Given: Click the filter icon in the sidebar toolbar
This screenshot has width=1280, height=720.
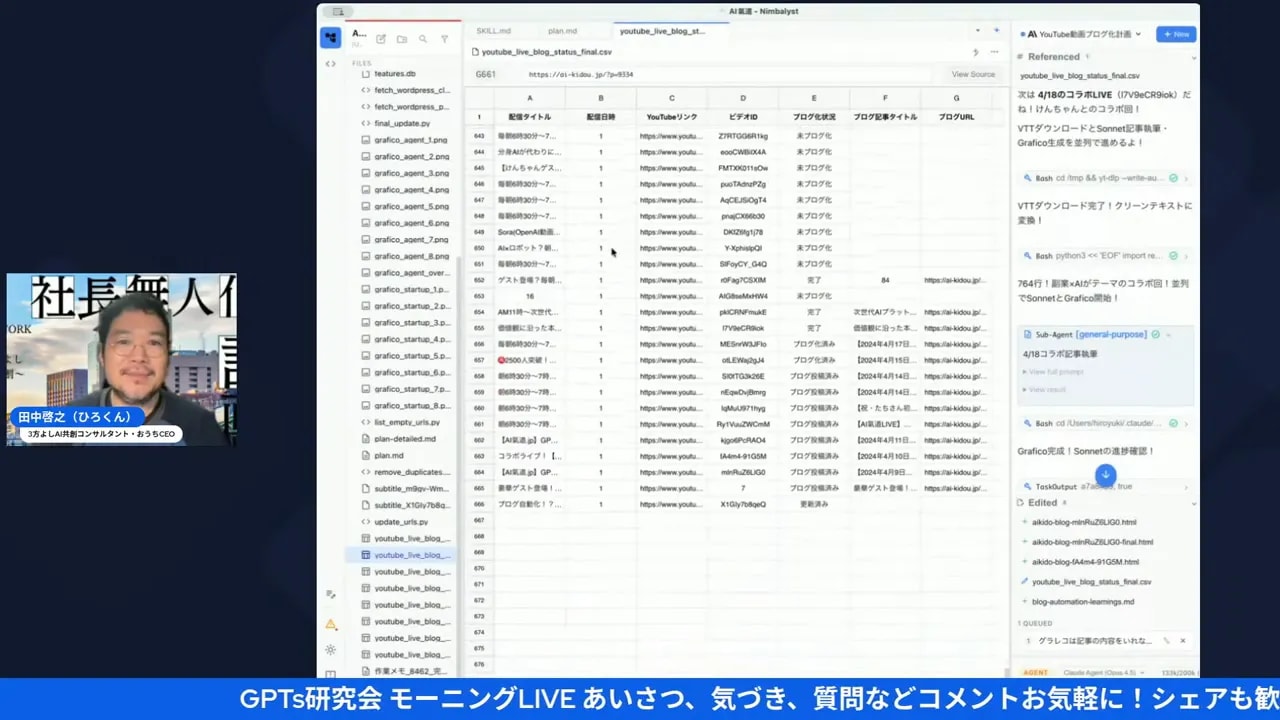Looking at the screenshot, I should point(445,38).
